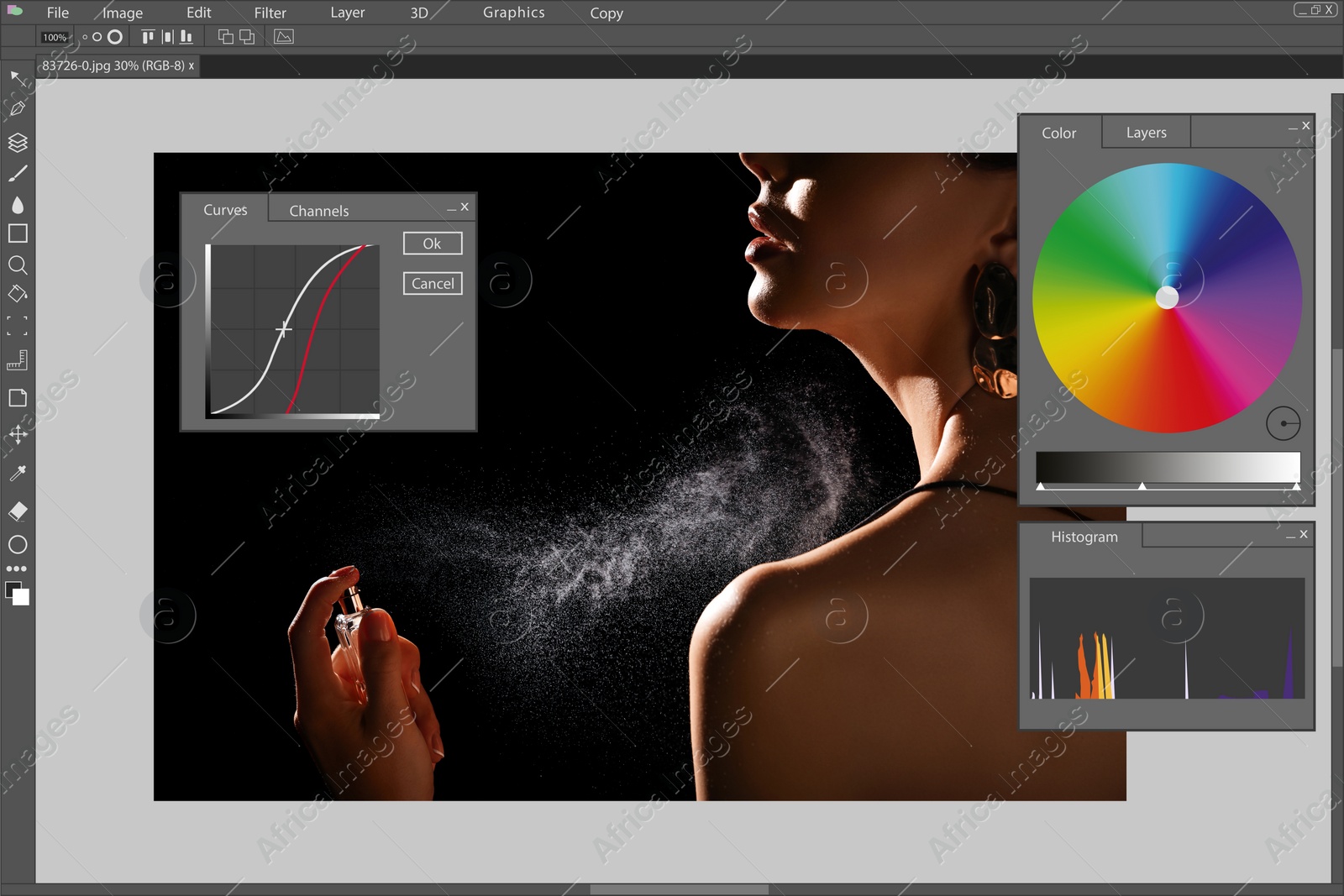The height and width of the screenshot is (896, 1344).
Task: Select the Blur drop tool
Action: point(18,204)
